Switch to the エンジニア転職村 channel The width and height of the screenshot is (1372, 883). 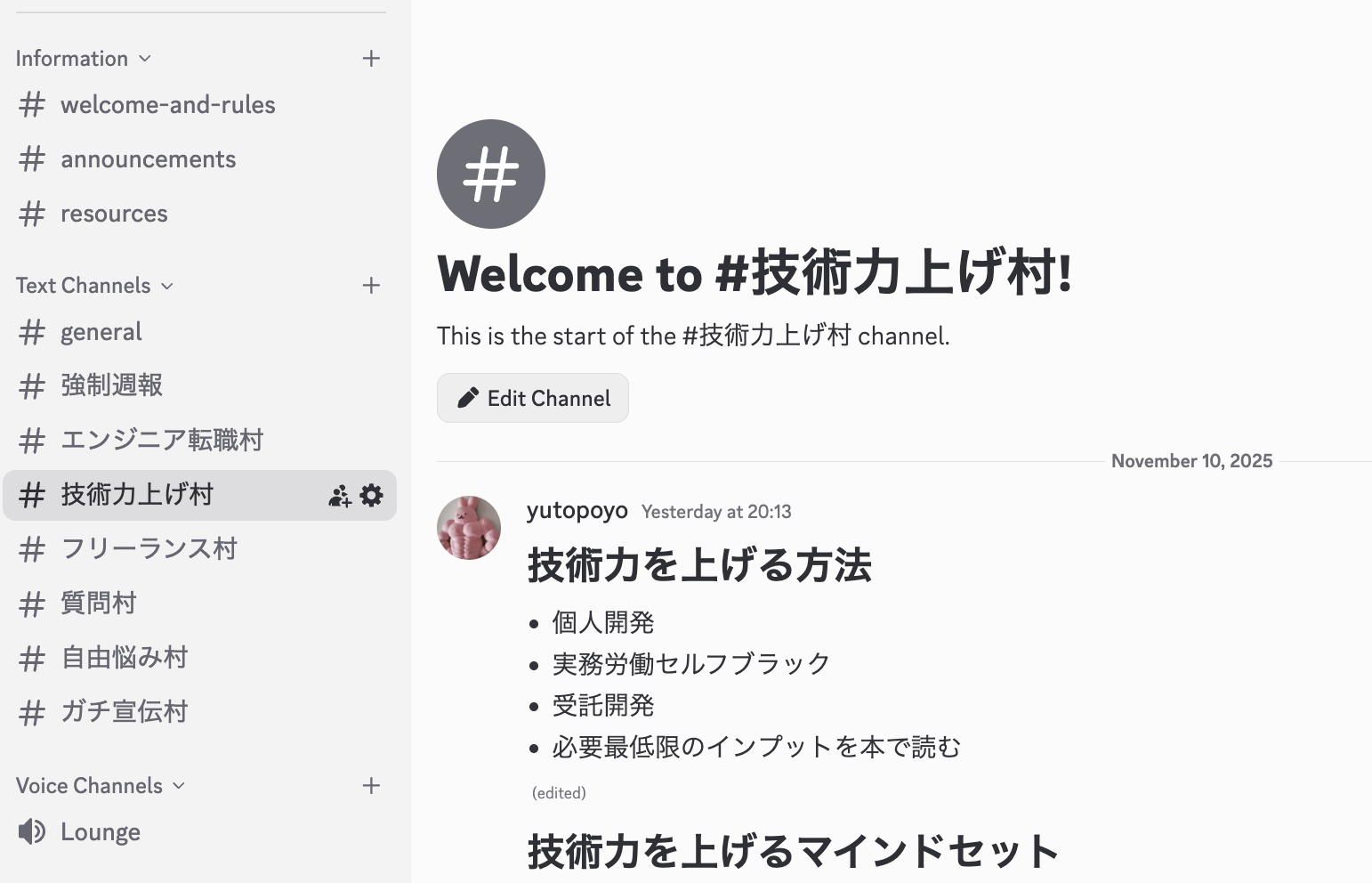pyautogui.click(x=161, y=440)
